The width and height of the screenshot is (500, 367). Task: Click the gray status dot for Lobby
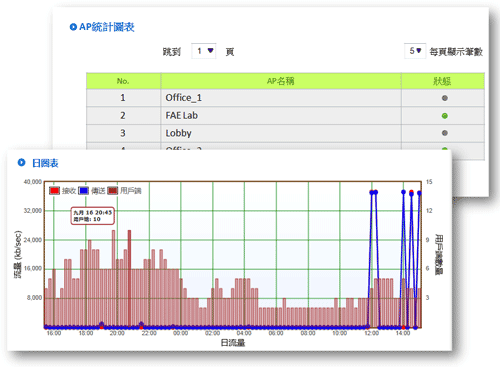445,133
